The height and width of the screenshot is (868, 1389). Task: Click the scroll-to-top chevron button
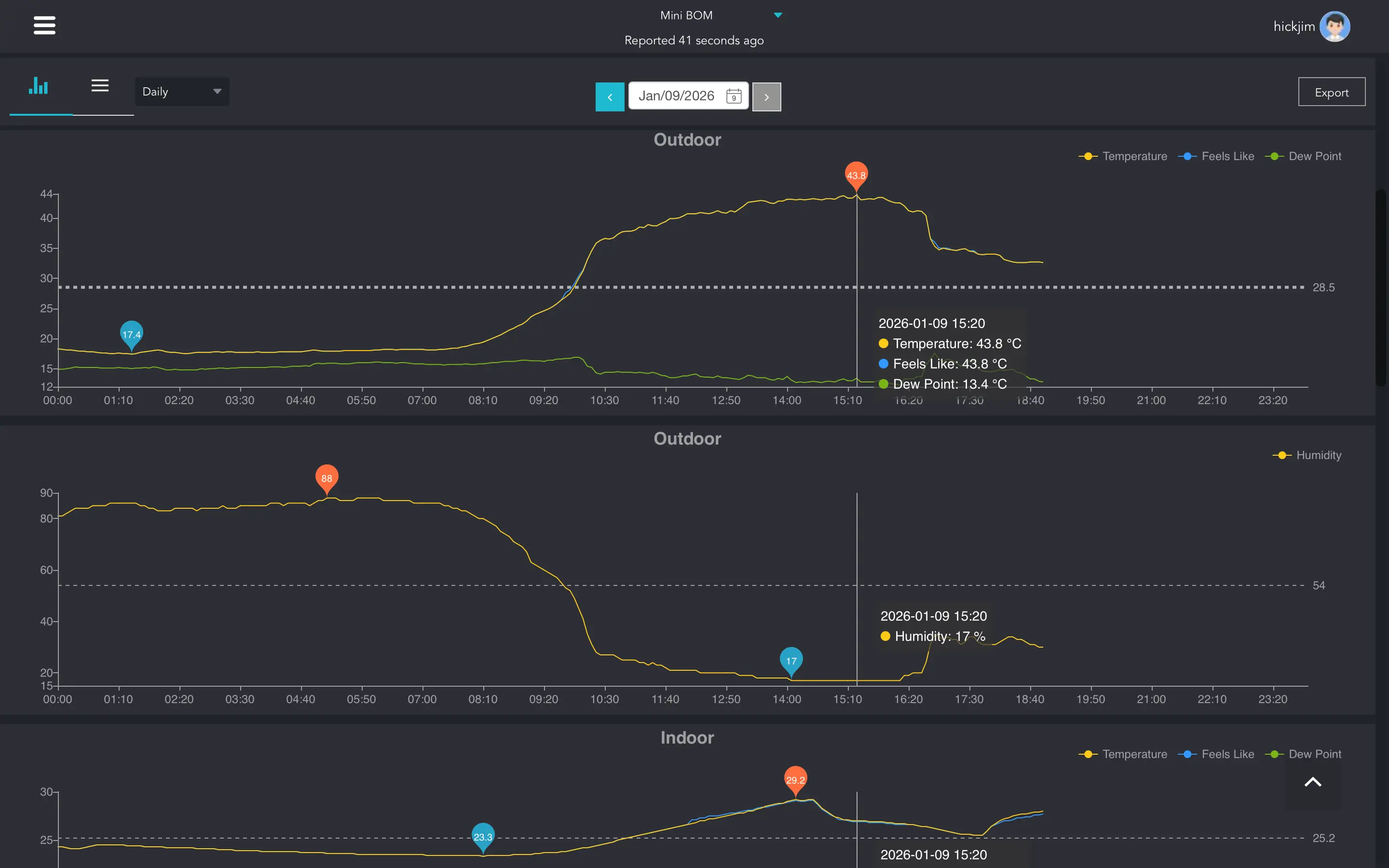[1313, 782]
